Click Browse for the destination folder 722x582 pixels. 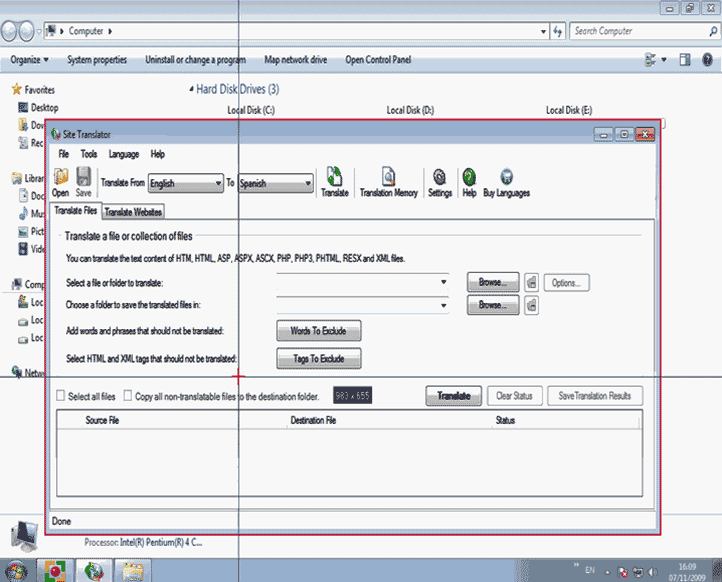[x=493, y=305]
